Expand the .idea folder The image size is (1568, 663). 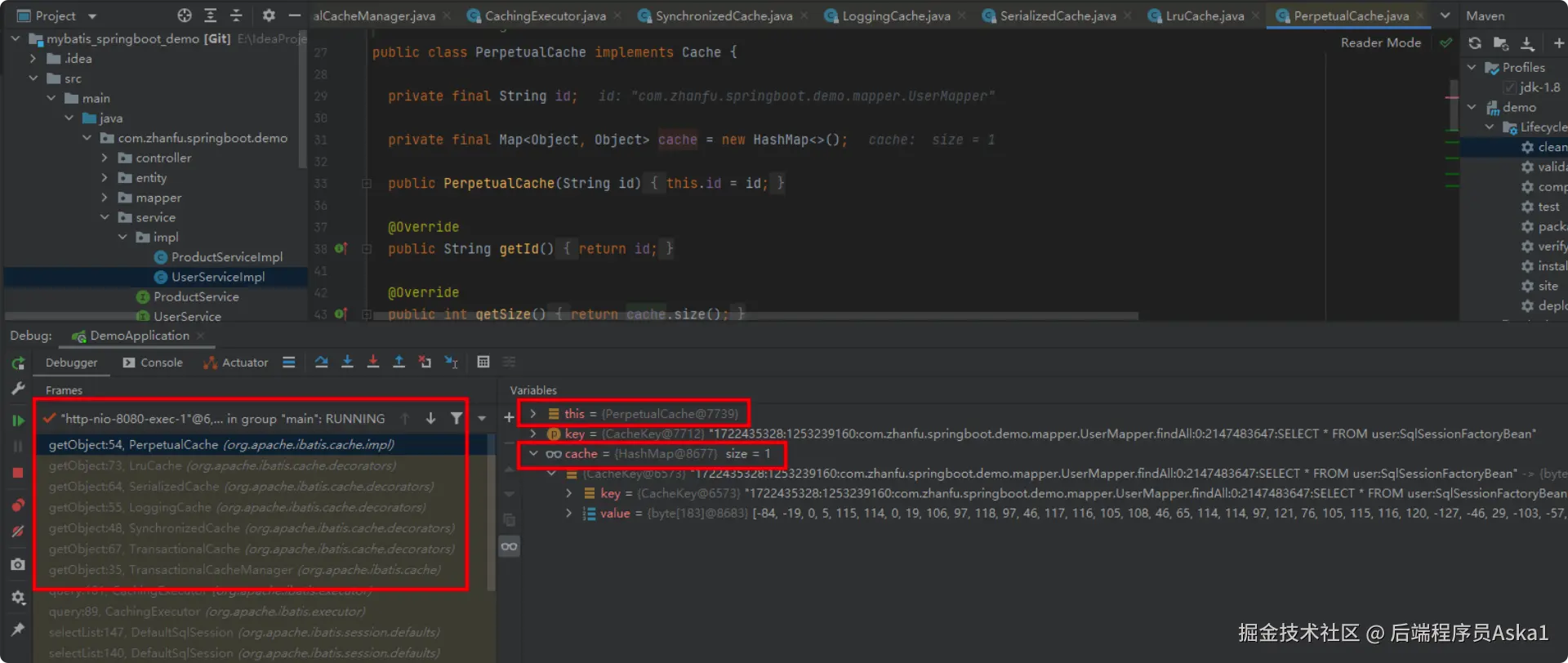pos(33,59)
